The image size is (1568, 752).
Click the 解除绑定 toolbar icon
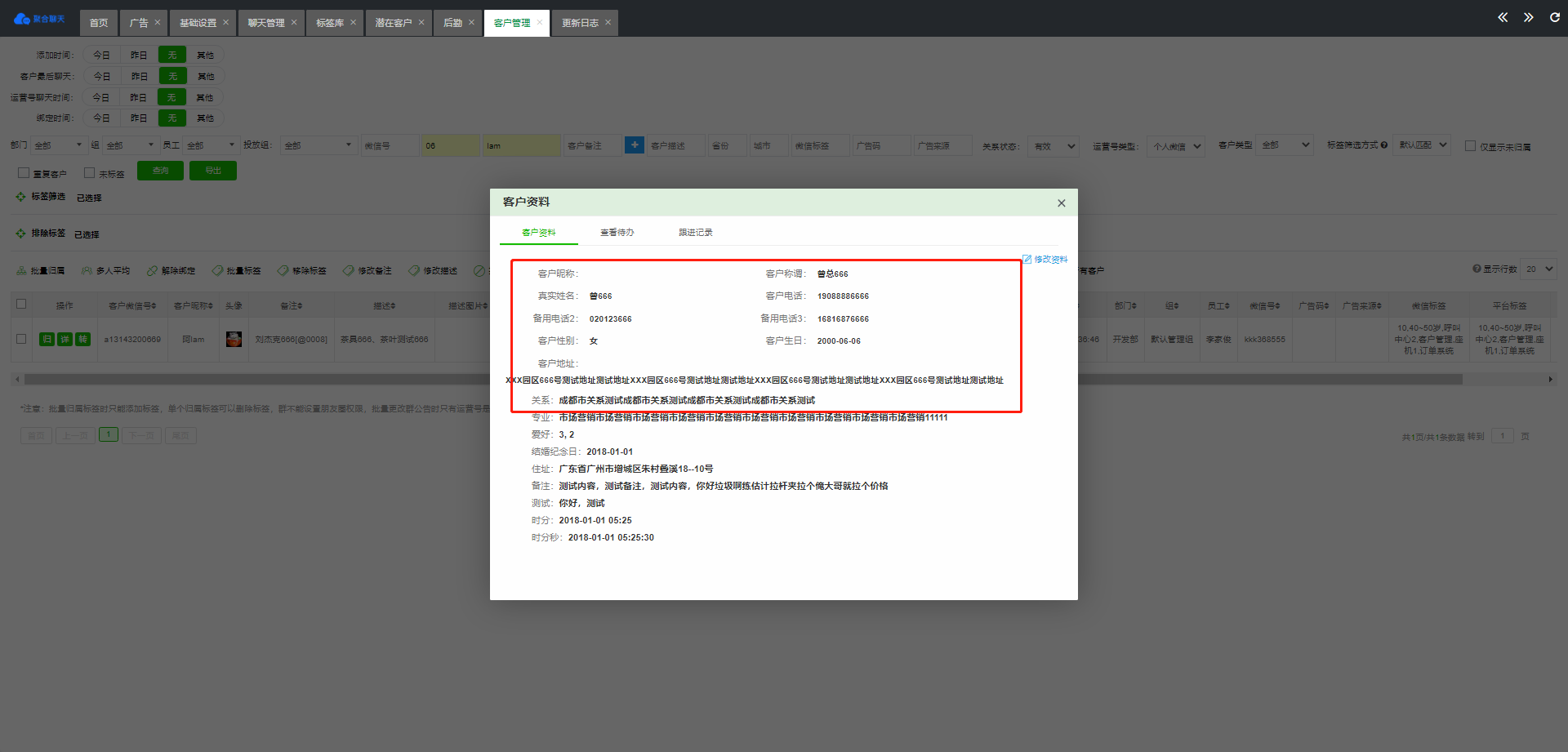[x=152, y=271]
